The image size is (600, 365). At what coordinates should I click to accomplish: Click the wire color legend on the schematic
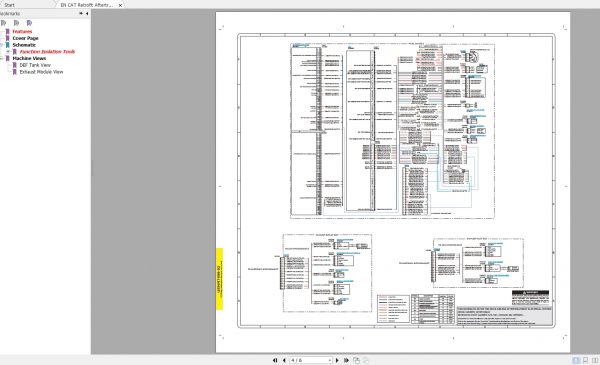pos(393,309)
